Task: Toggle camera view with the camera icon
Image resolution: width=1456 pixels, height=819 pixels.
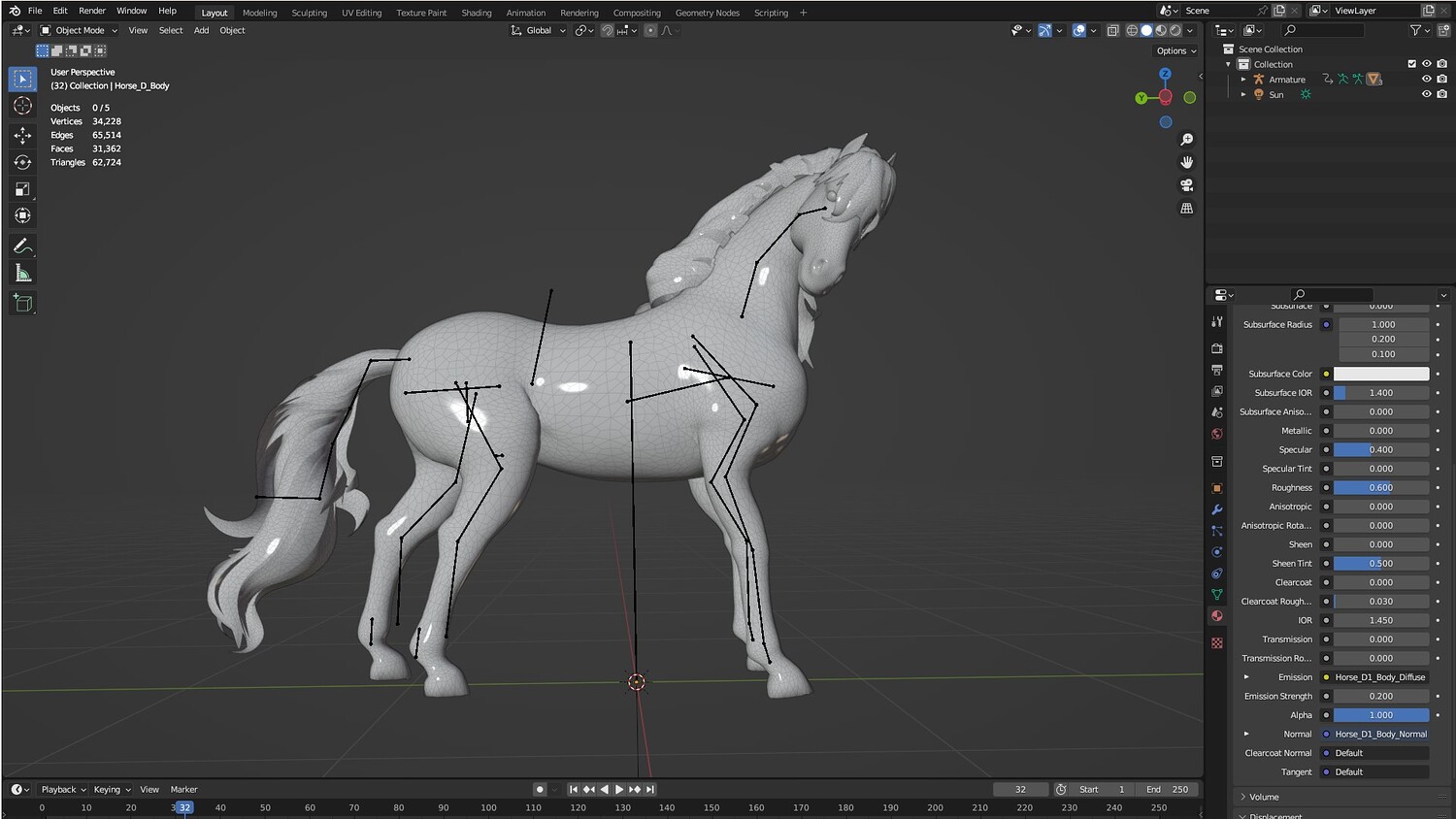Action: (x=1186, y=185)
